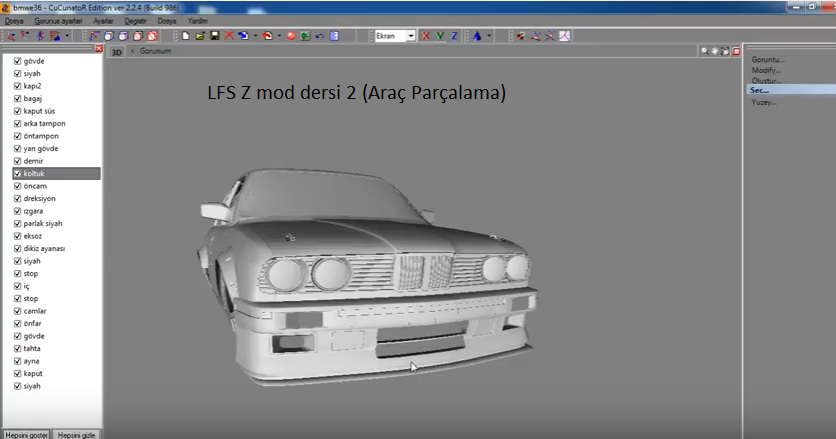Click the blue cone pivot icon
Screen dimensions: 836x439
tap(477, 36)
